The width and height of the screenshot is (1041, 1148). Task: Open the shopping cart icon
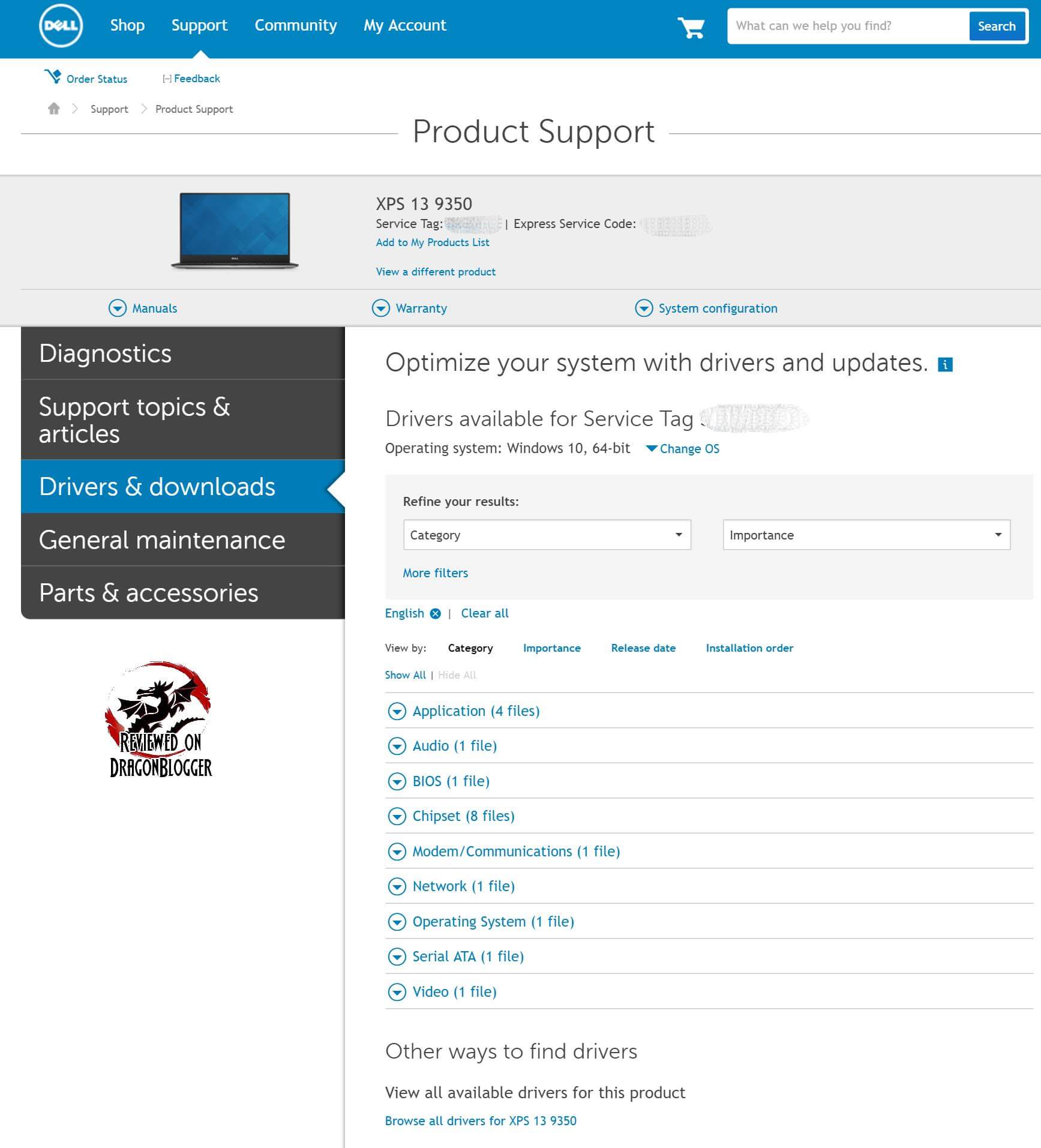tap(691, 27)
